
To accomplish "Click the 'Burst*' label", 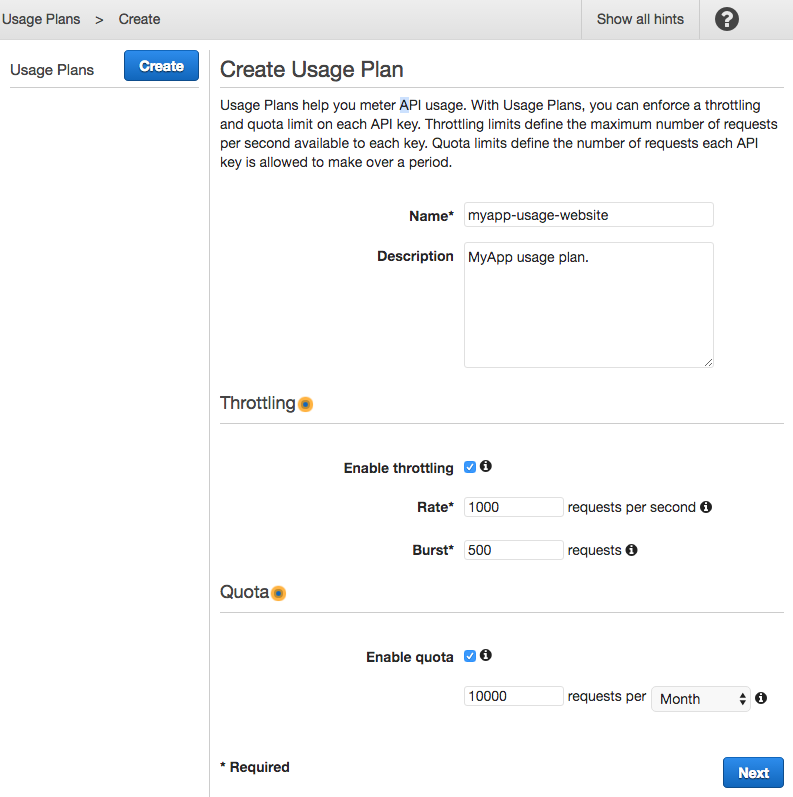I will point(433,550).
